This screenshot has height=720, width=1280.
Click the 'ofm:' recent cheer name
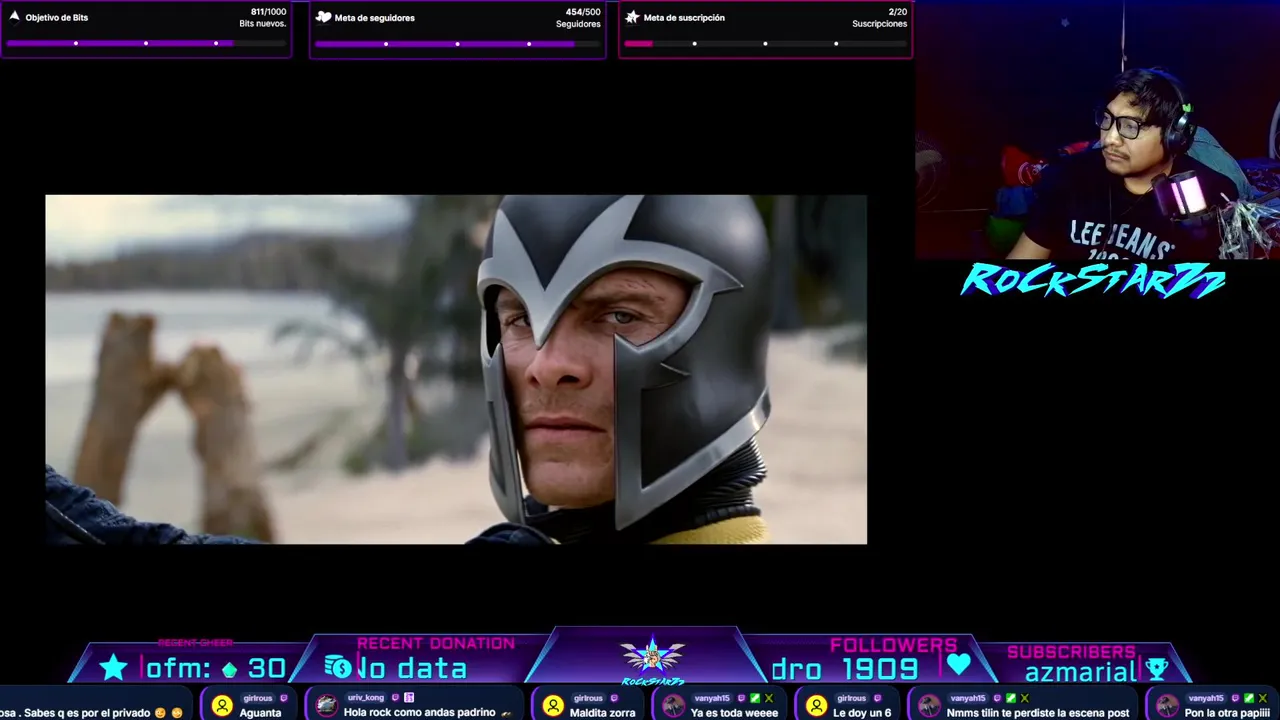tap(178, 668)
